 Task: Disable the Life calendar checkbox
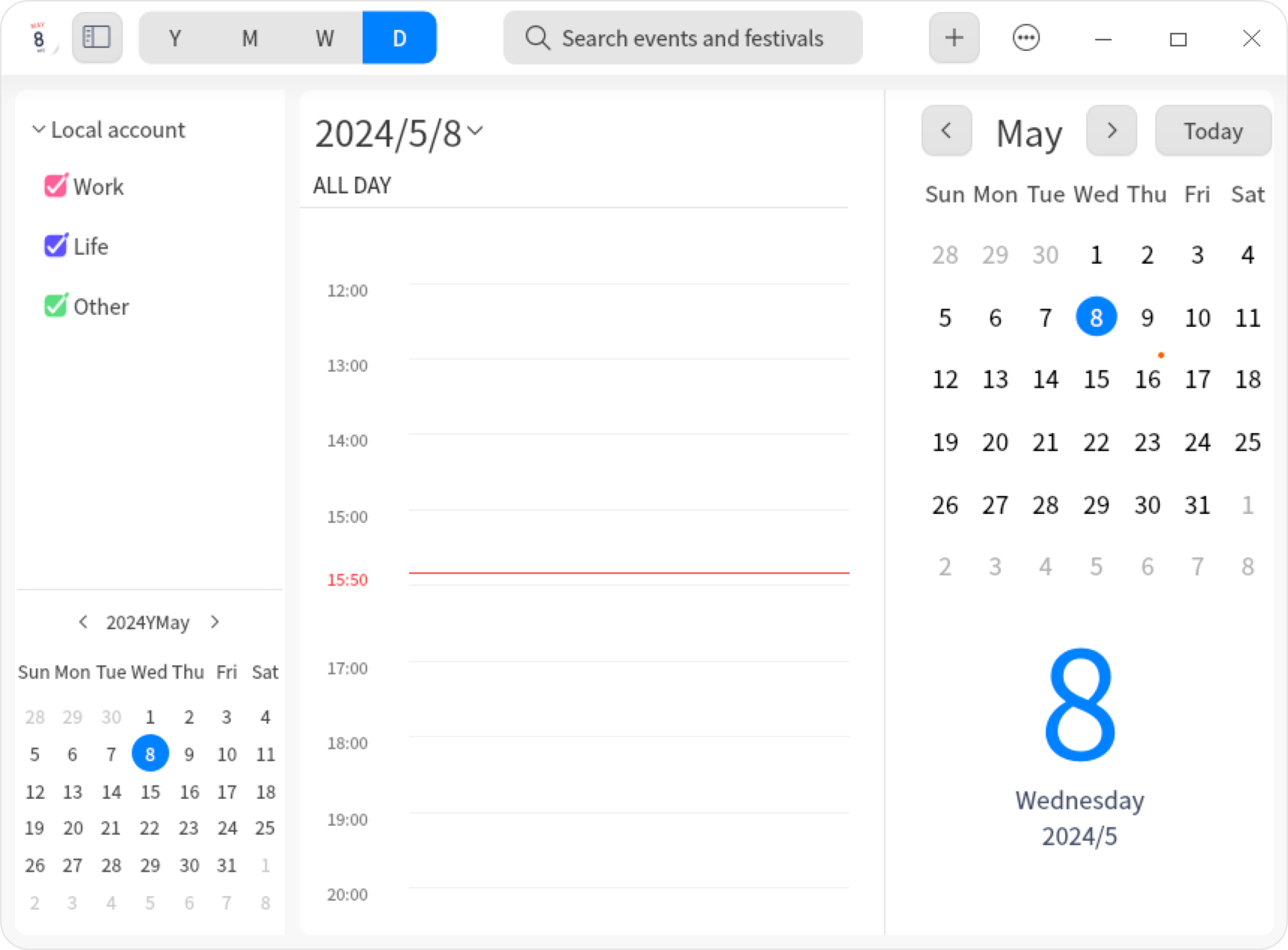point(54,246)
